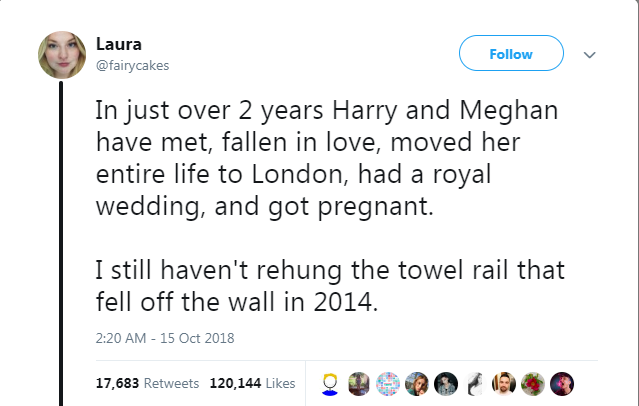Expand the tweet options chevron
639x406 pixels.
pos(588,54)
